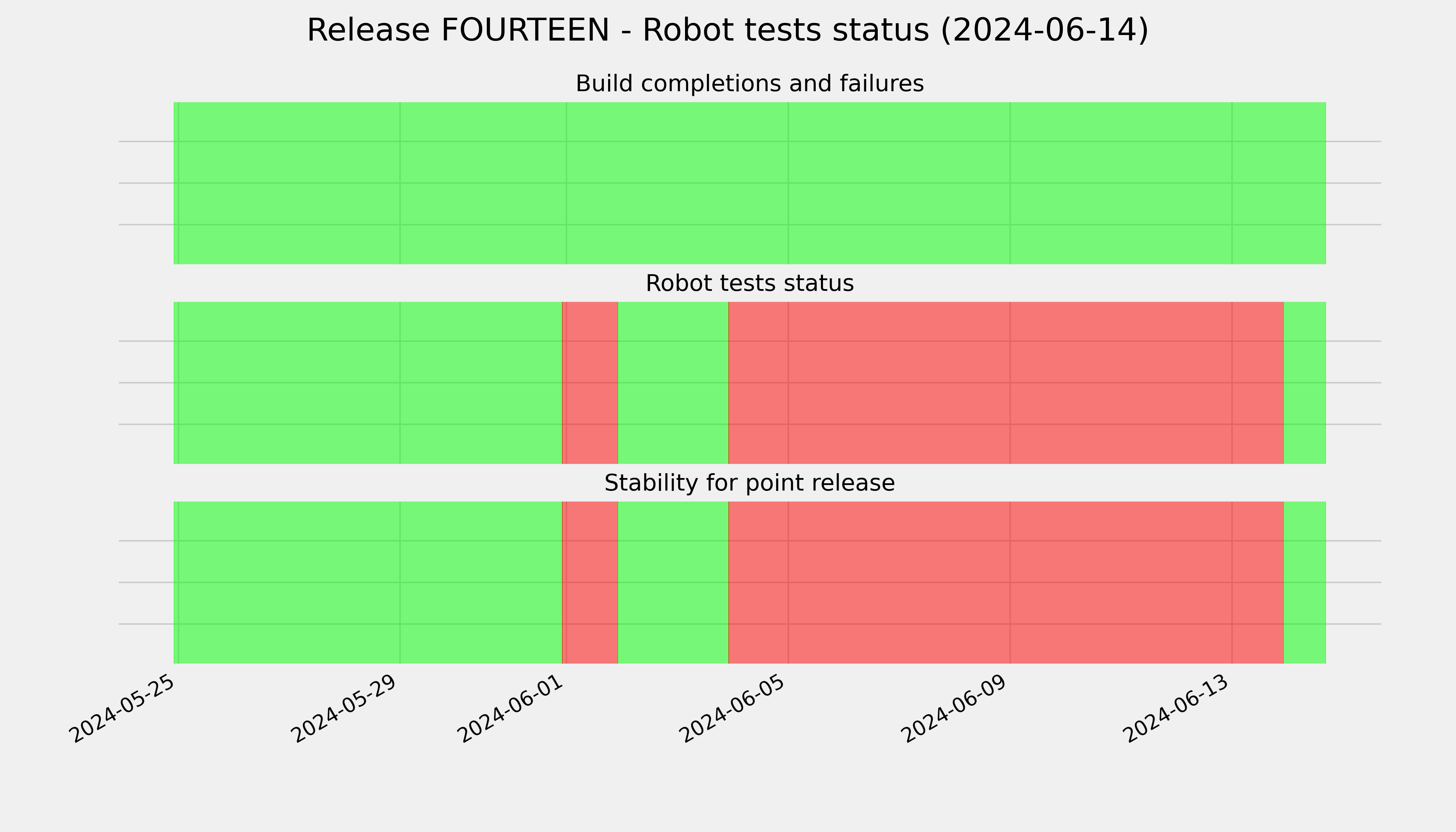Click the green area of Build completions chart

[750, 183]
